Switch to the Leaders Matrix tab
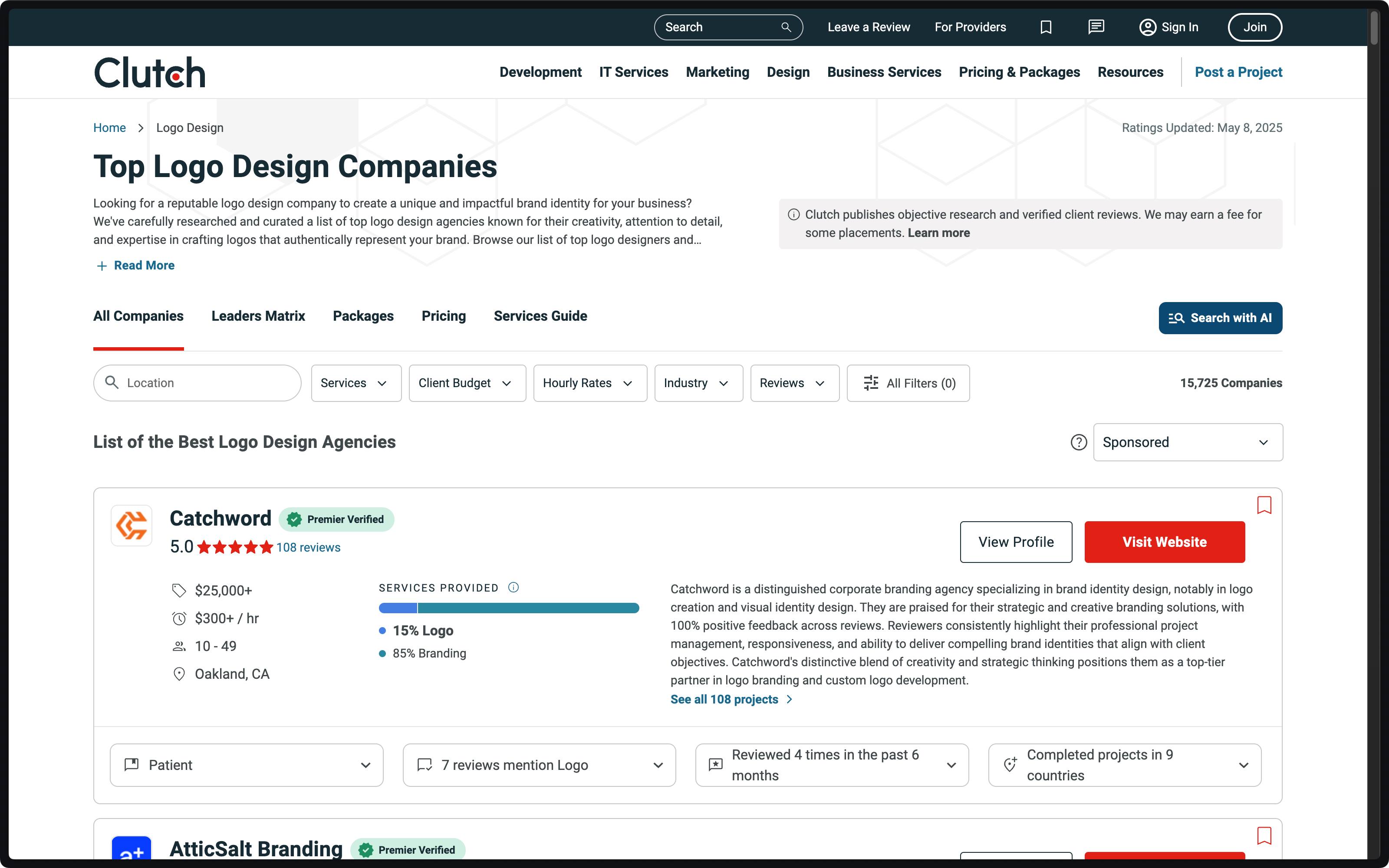The image size is (1389, 868). [x=258, y=316]
